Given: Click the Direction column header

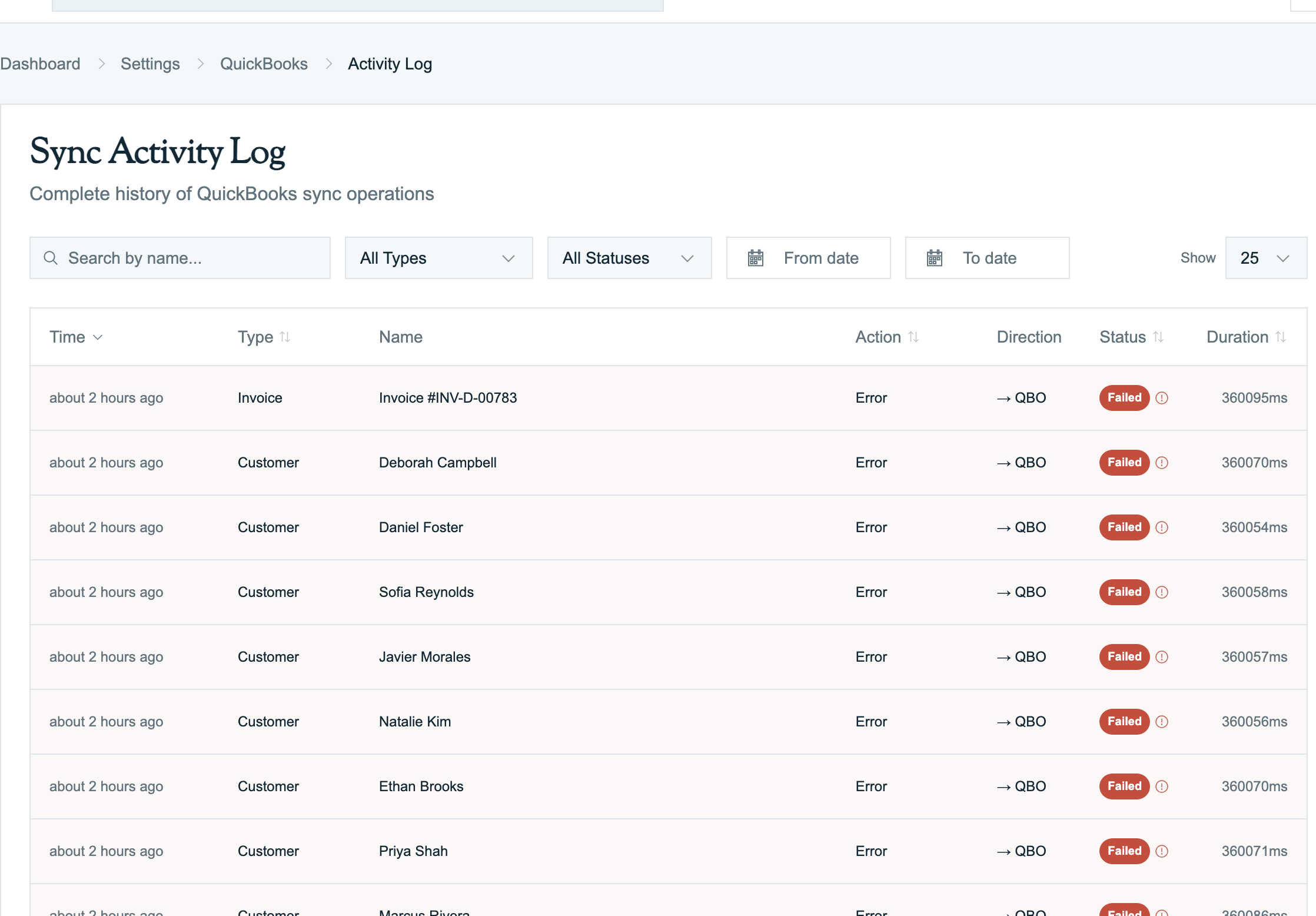Looking at the screenshot, I should [x=1029, y=337].
